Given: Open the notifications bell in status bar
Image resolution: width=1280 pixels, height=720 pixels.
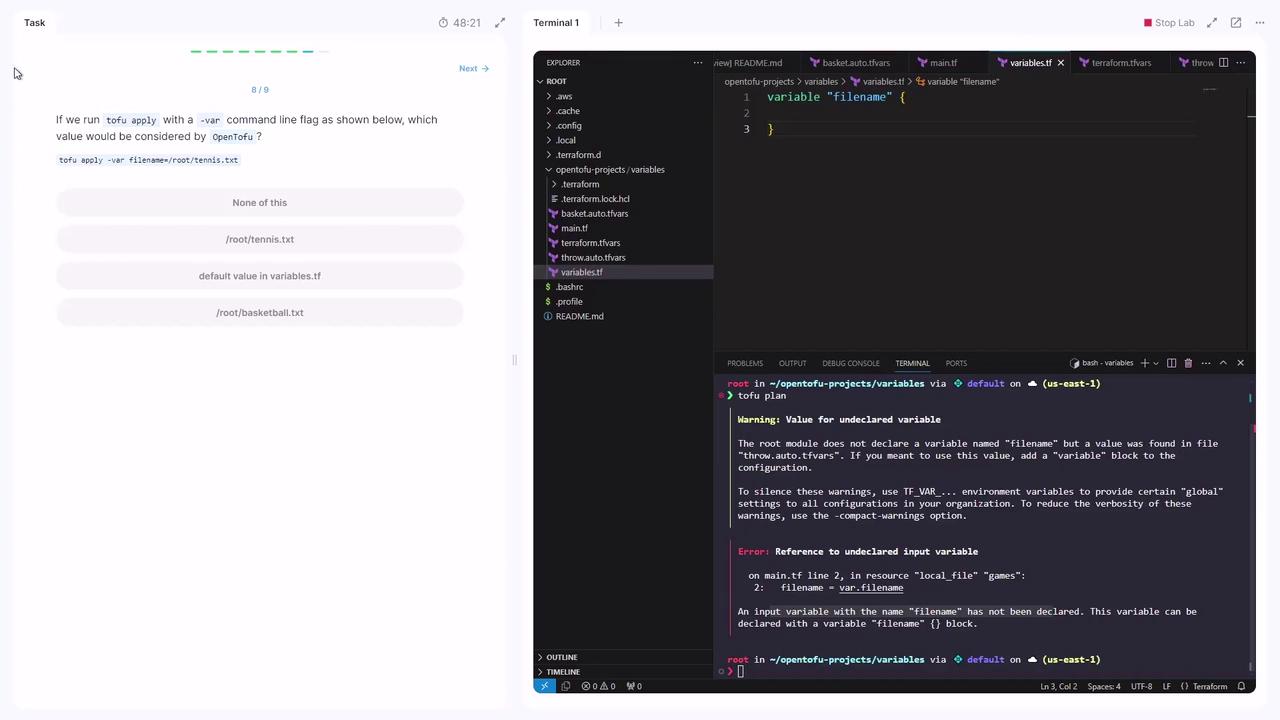Looking at the screenshot, I should tap(1241, 686).
